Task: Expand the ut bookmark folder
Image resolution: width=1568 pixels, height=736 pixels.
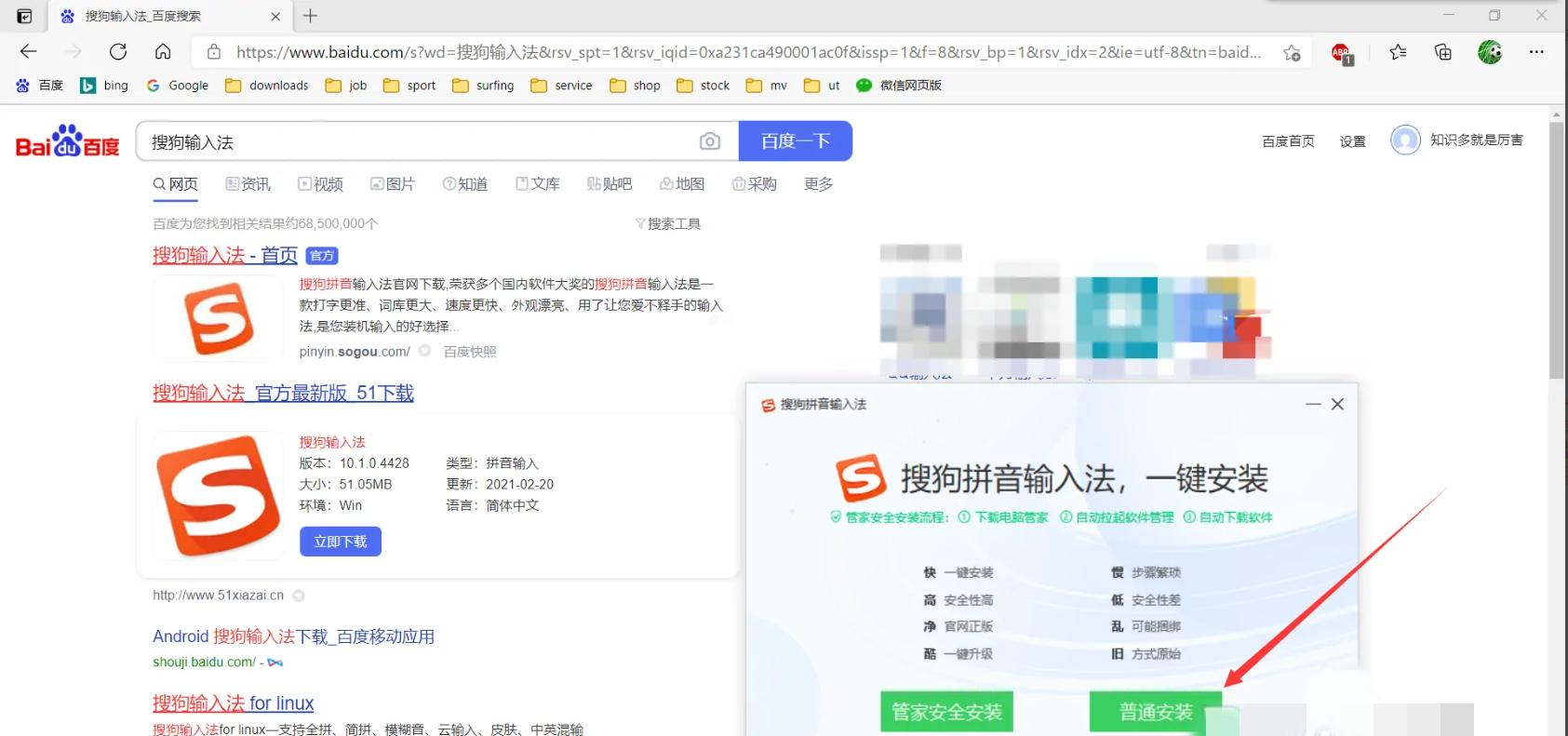Action: click(x=822, y=86)
